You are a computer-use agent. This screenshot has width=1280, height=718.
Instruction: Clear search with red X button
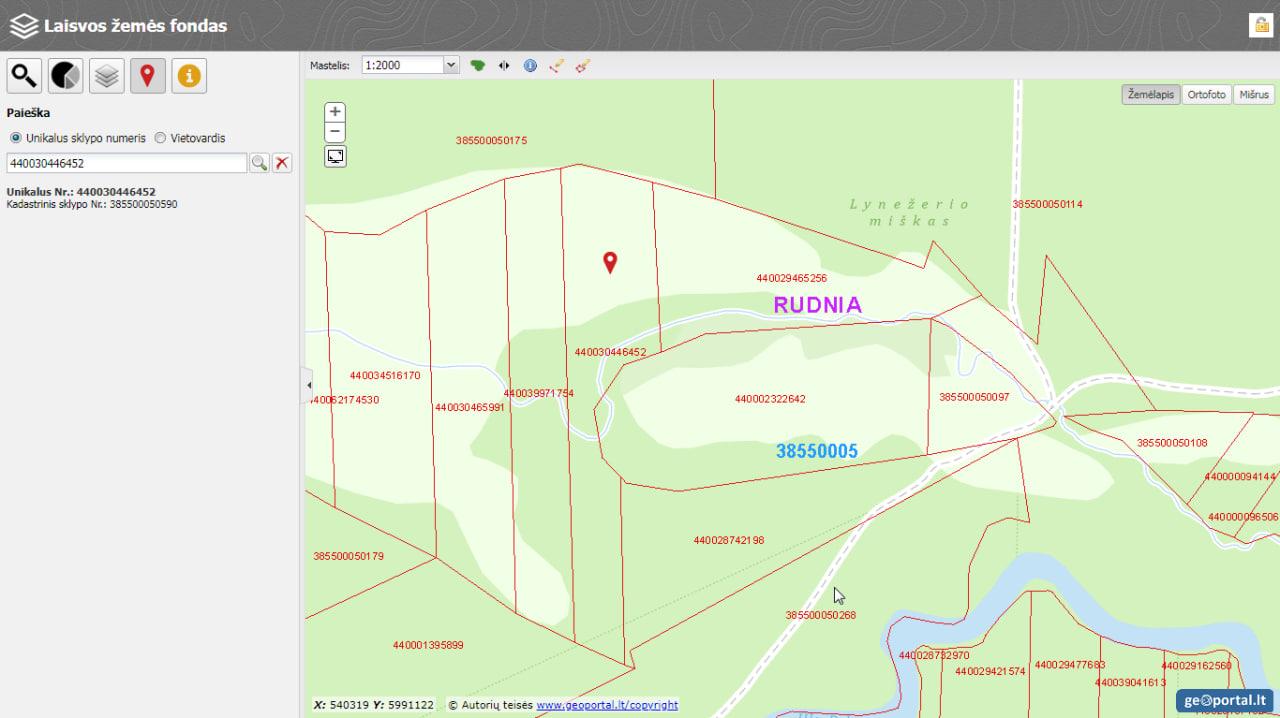click(x=283, y=163)
